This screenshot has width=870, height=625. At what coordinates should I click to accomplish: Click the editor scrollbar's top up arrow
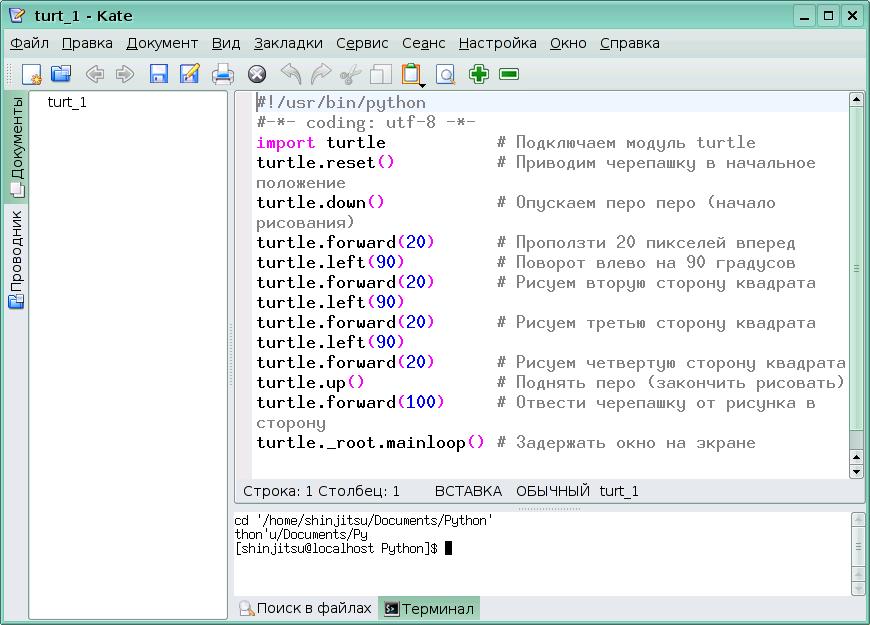pos(856,100)
